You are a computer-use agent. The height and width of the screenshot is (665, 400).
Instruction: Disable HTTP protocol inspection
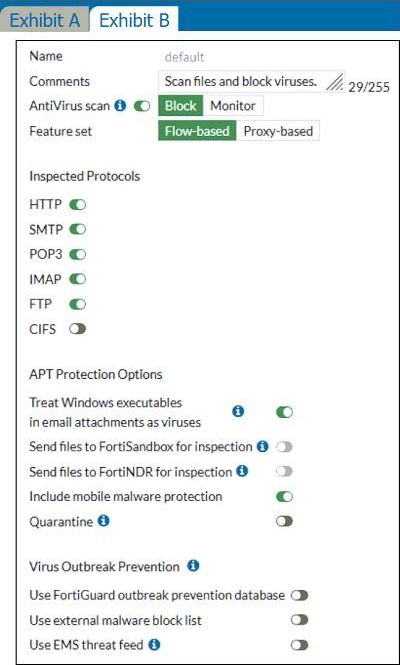pos(78,205)
